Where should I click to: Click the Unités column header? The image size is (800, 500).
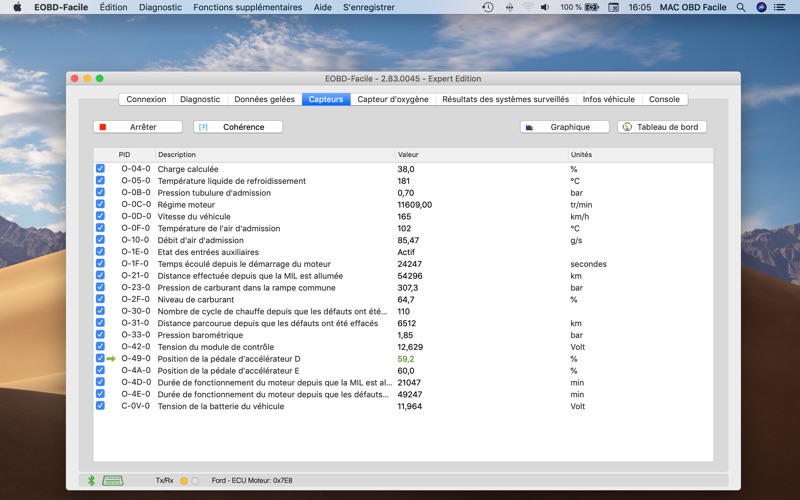(x=640, y=155)
